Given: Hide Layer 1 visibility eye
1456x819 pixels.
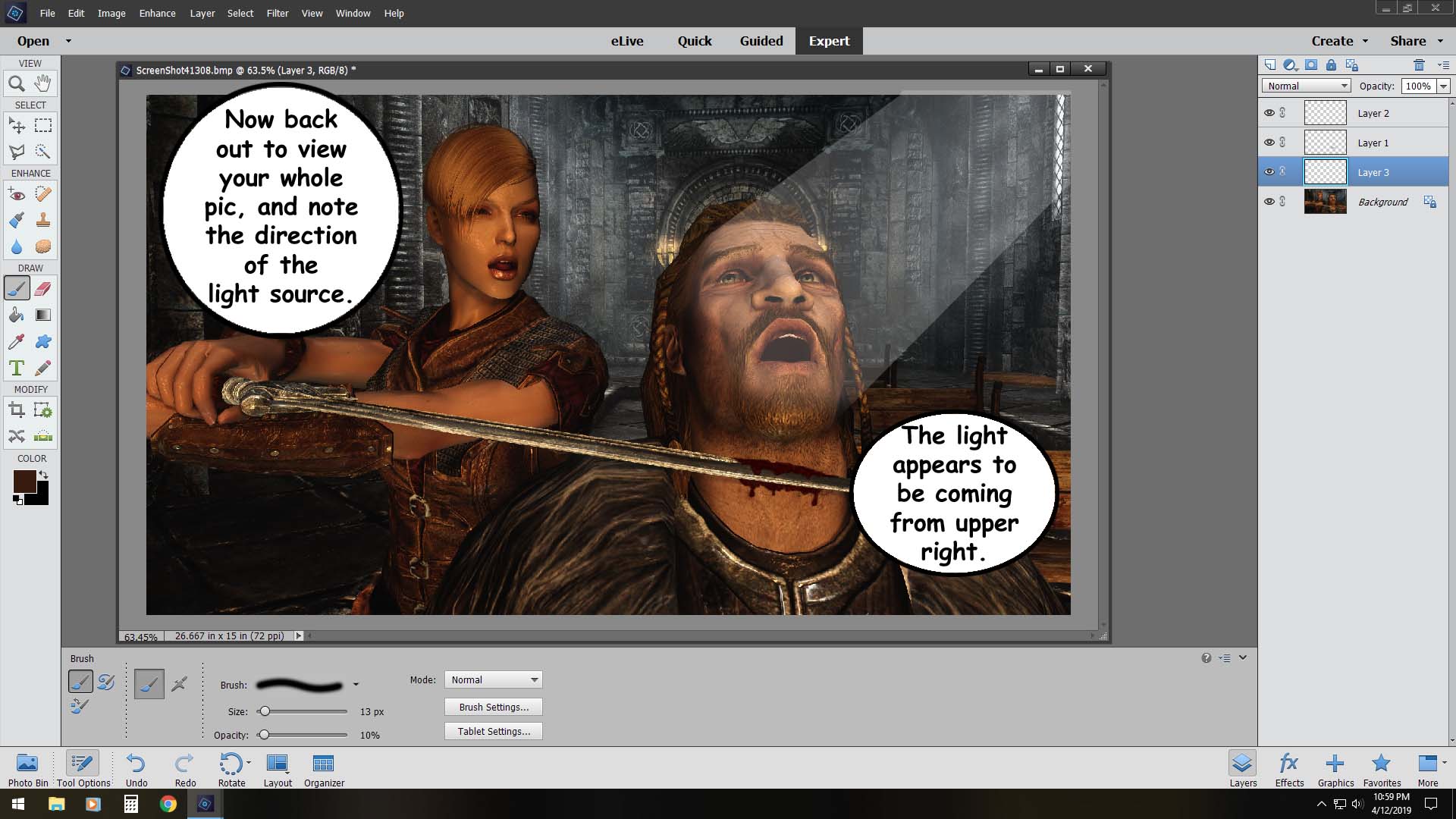Looking at the screenshot, I should [1269, 143].
